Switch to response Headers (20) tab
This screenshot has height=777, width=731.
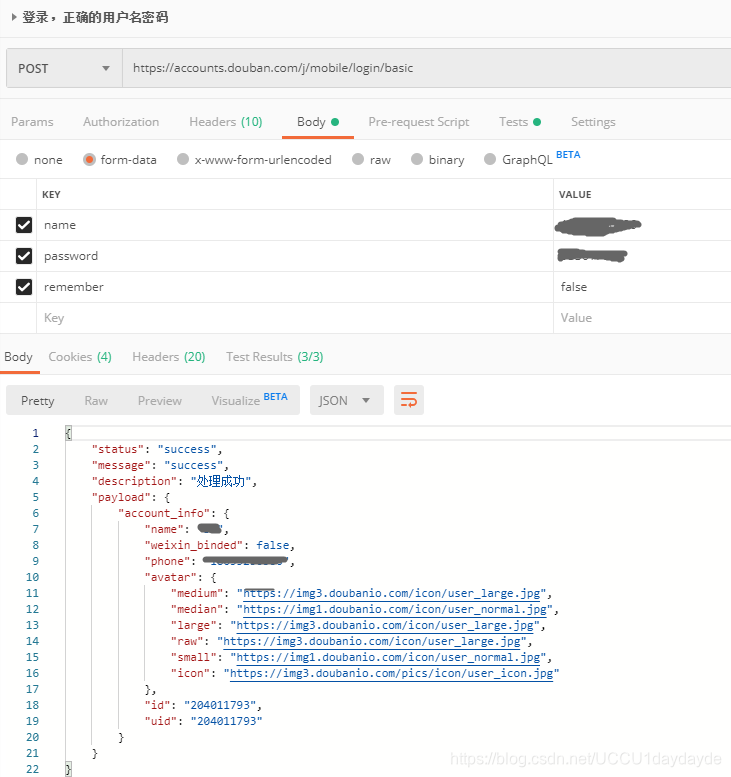coord(169,357)
